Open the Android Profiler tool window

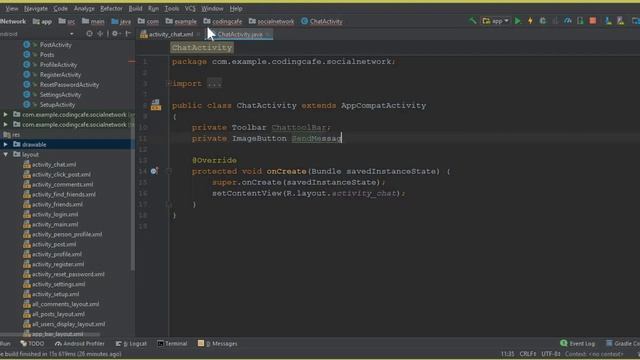pos(79,344)
